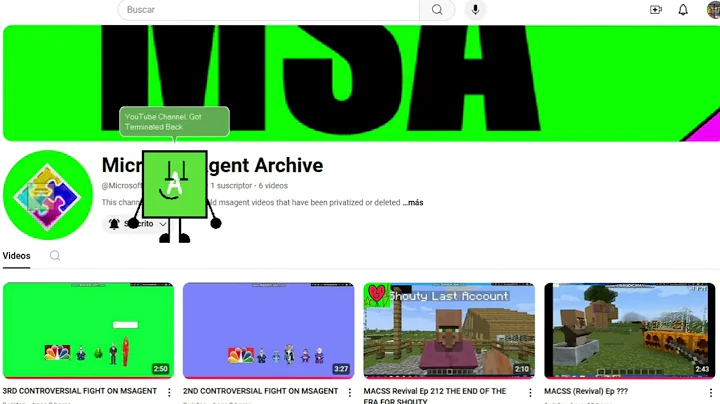This screenshot has height=404, width=720.
Task: Open the account avatar menu
Action: (x=713, y=10)
